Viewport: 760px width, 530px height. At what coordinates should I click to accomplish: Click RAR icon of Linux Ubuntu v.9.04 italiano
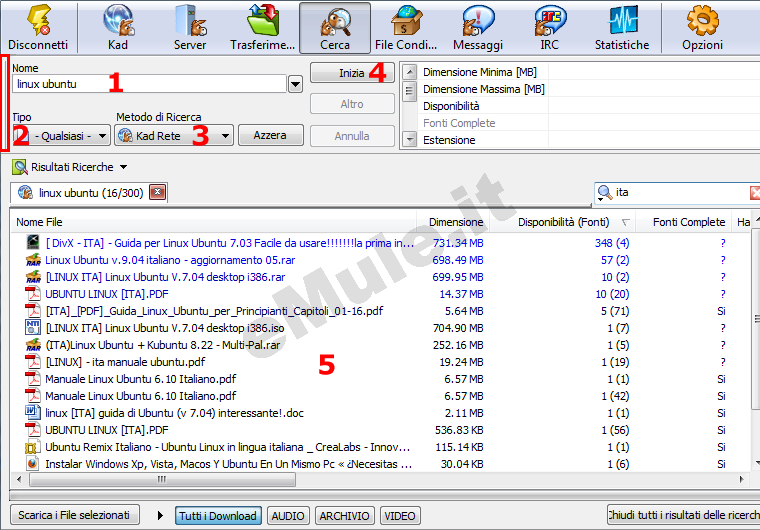point(33,260)
